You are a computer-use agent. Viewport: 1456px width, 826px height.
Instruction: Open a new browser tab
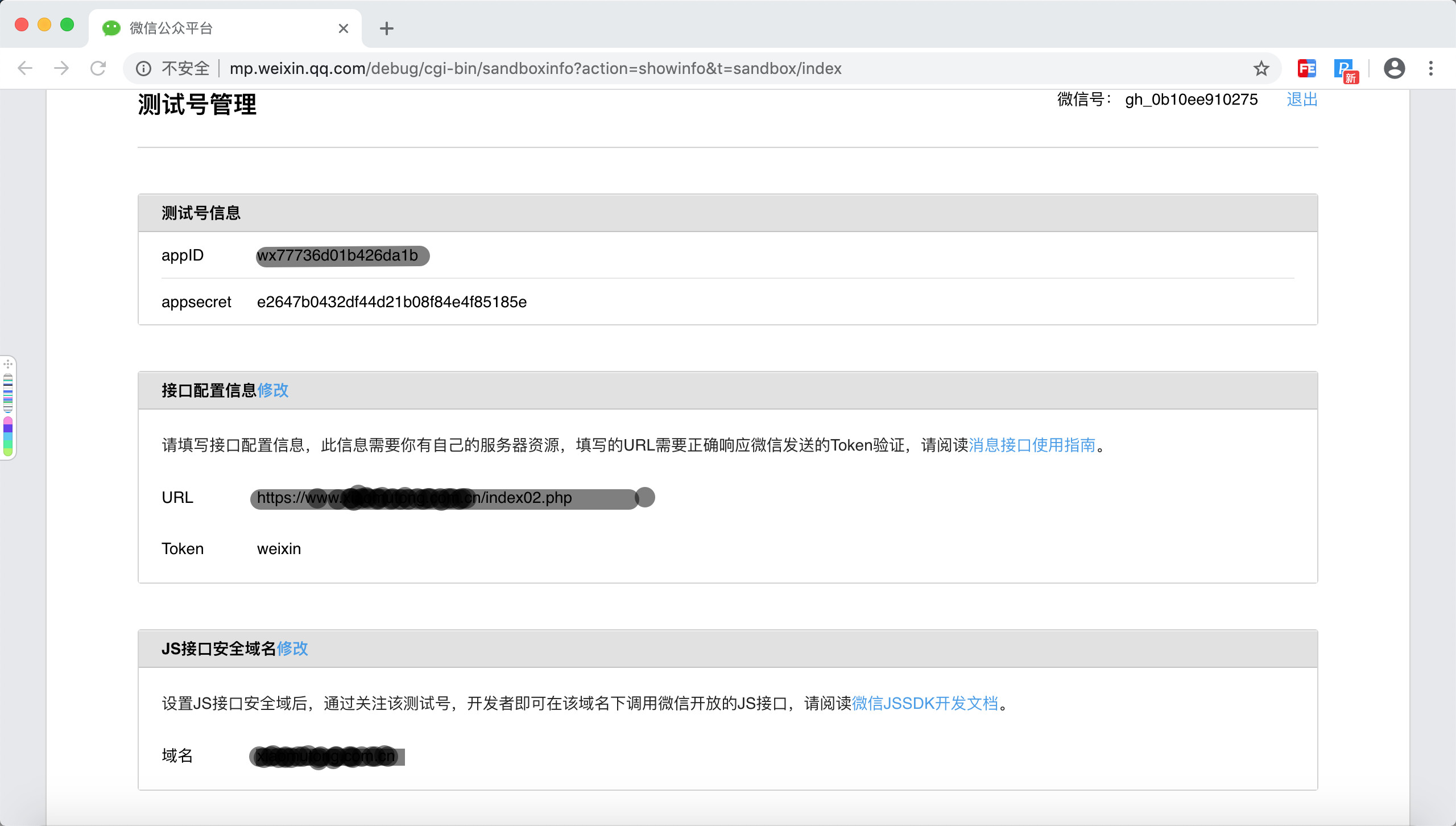[x=387, y=28]
